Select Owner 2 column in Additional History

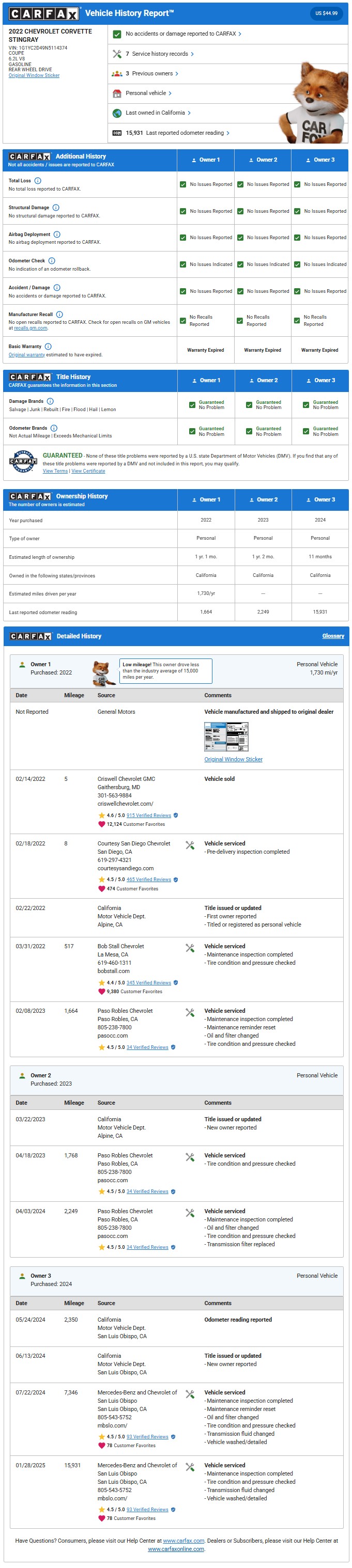tap(263, 160)
